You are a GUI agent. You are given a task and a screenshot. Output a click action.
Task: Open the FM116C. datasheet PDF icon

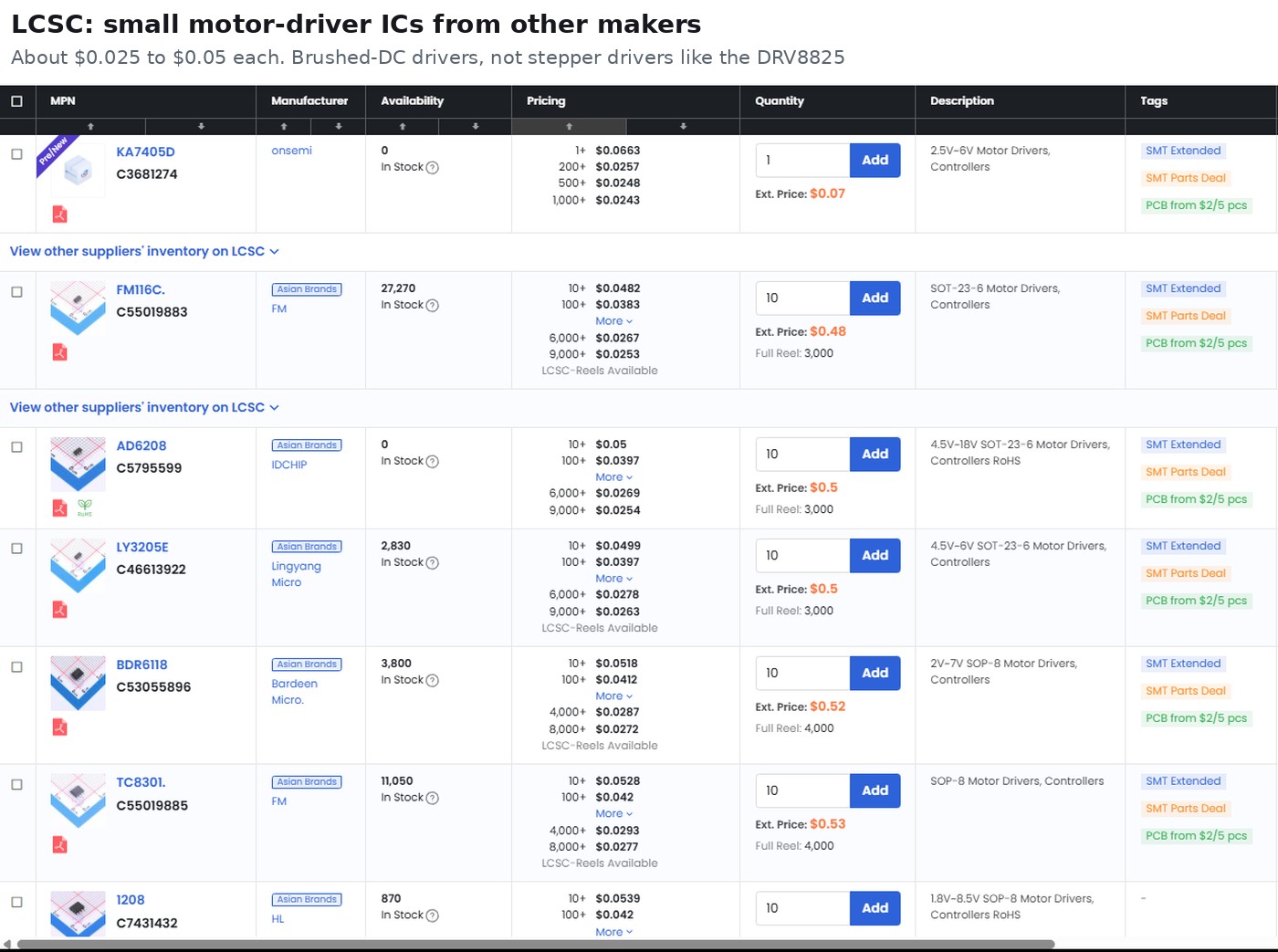(x=59, y=352)
